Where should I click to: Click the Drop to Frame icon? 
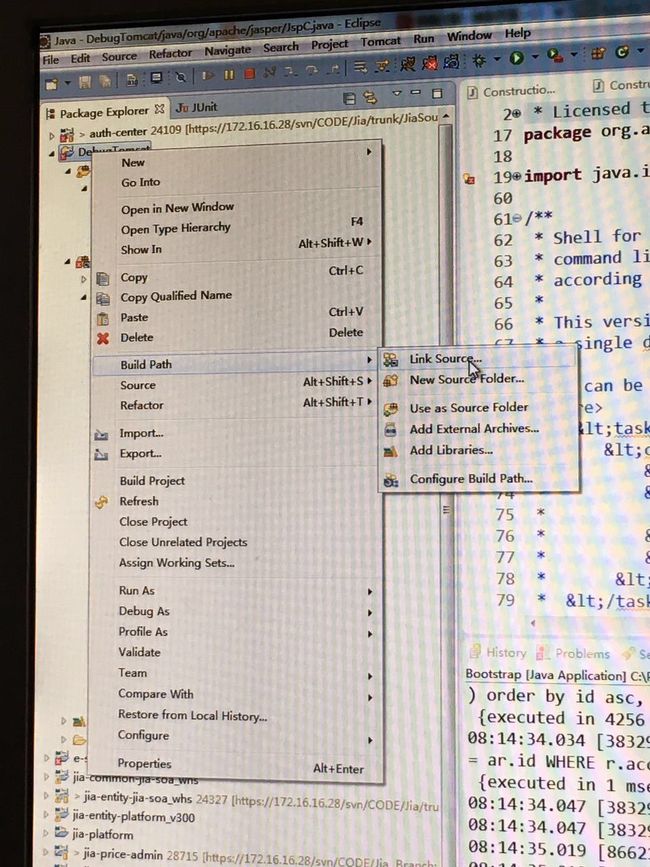coord(360,67)
